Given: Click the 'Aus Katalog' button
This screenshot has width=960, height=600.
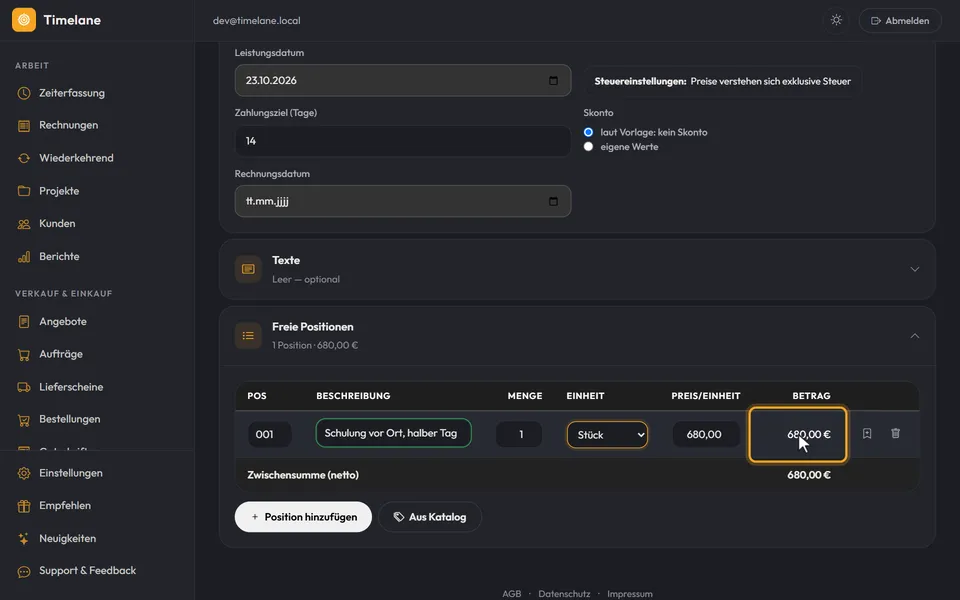Looking at the screenshot, I should click(430, 517).
